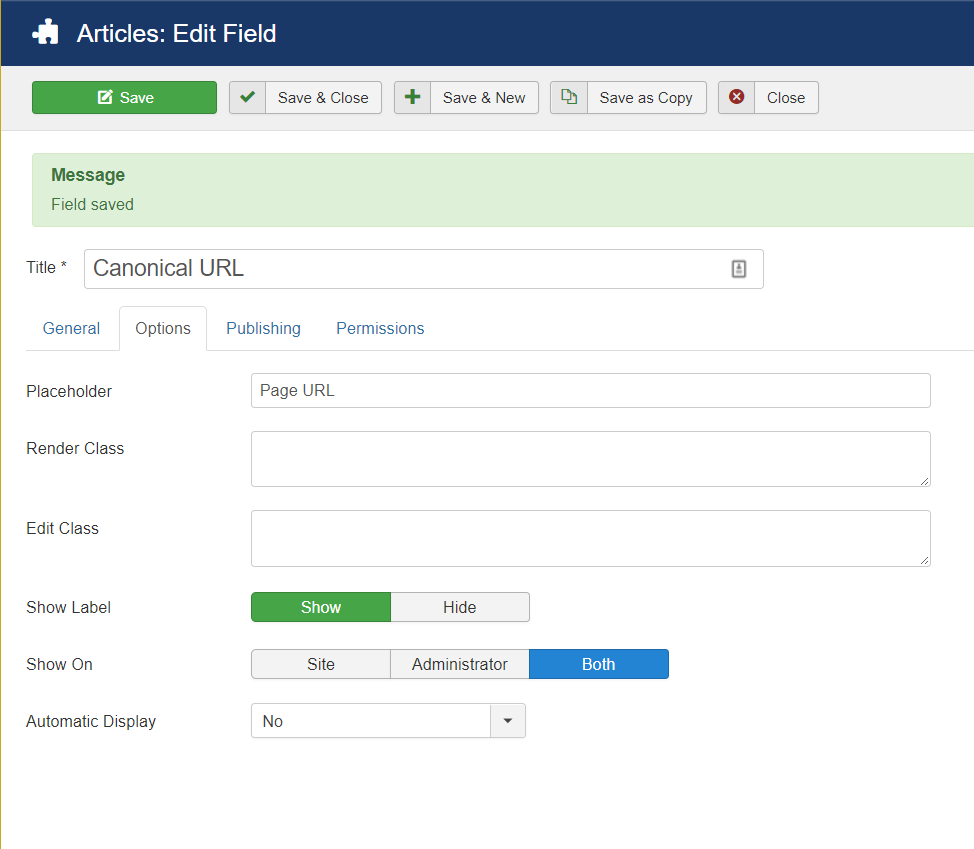Viewport: 974px width, 849px height.
Task: Click the Save as Copy button
Action: 646,97
